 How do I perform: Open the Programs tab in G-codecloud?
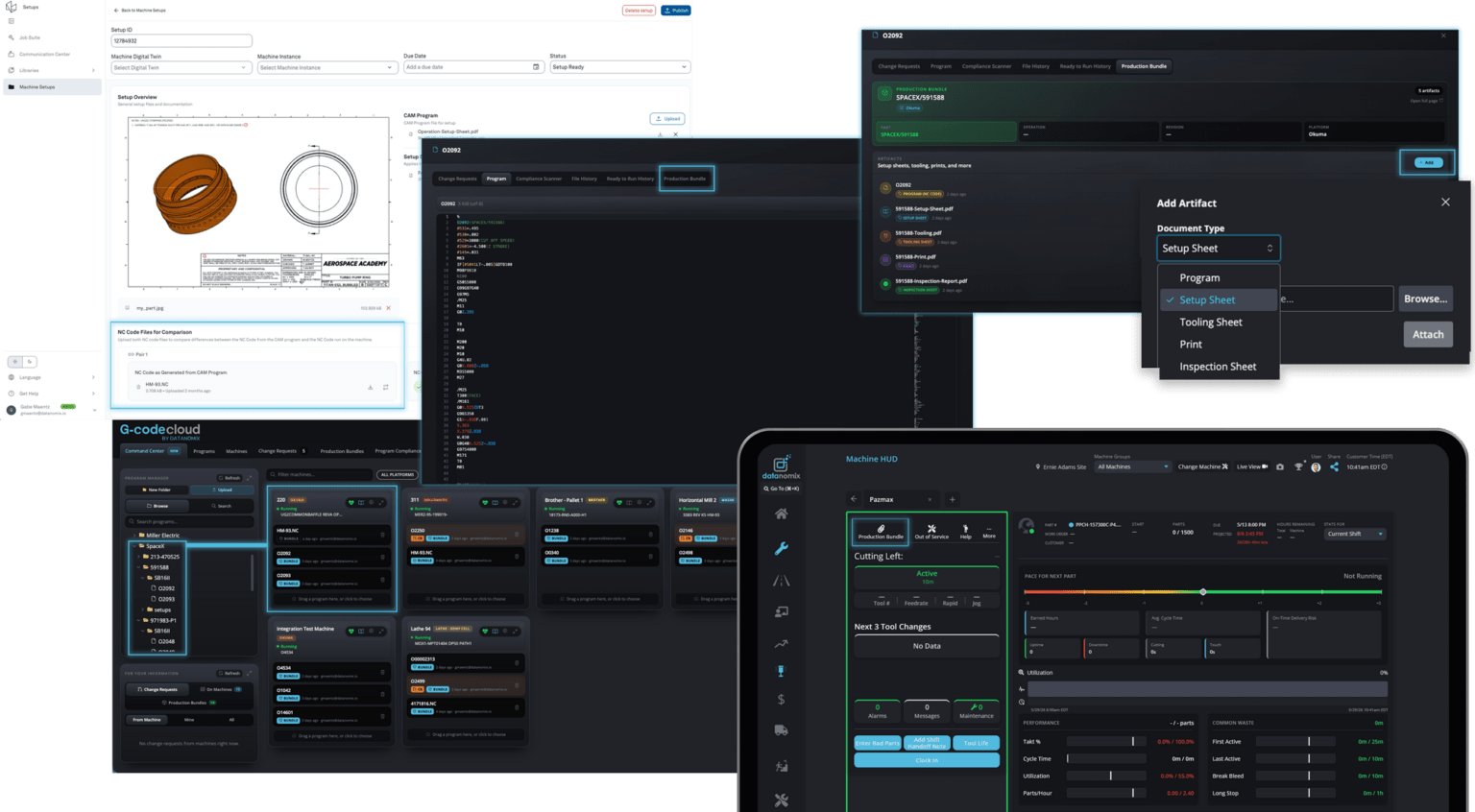(204, 451)
